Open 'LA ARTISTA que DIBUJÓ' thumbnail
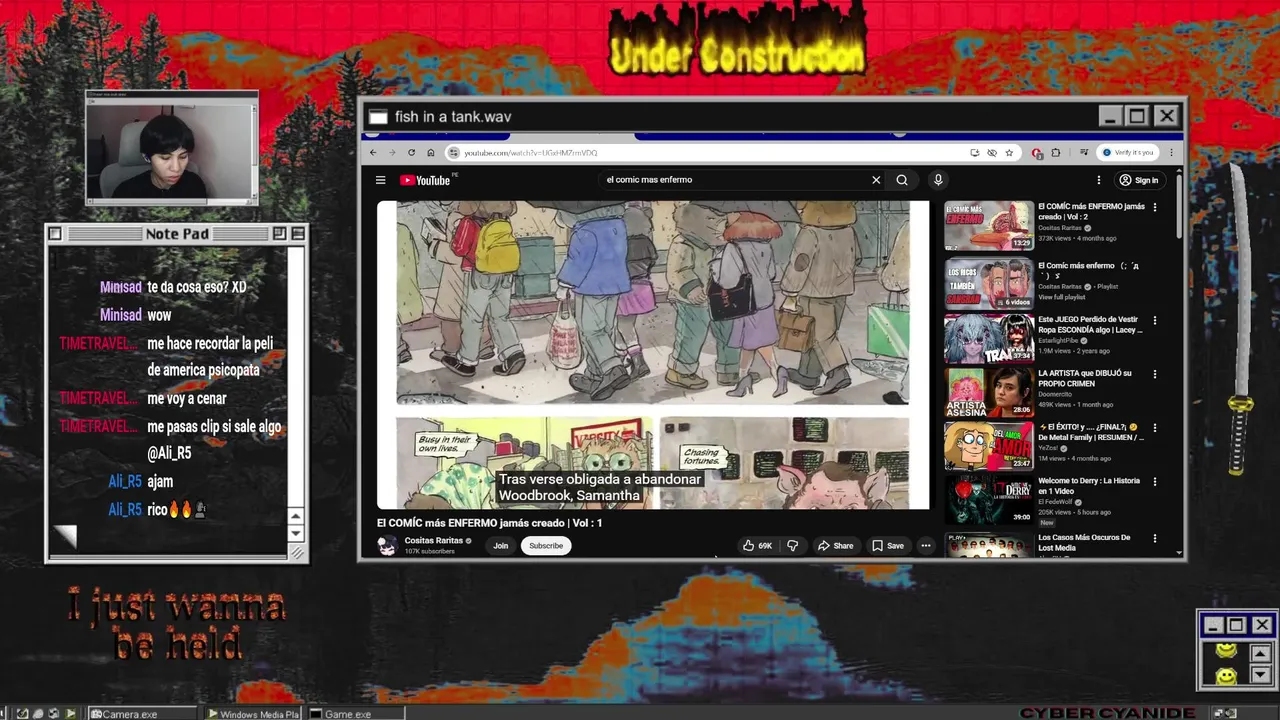Image resolution: width=1280 pixels, height=720 pixels. tap(989, 393)
